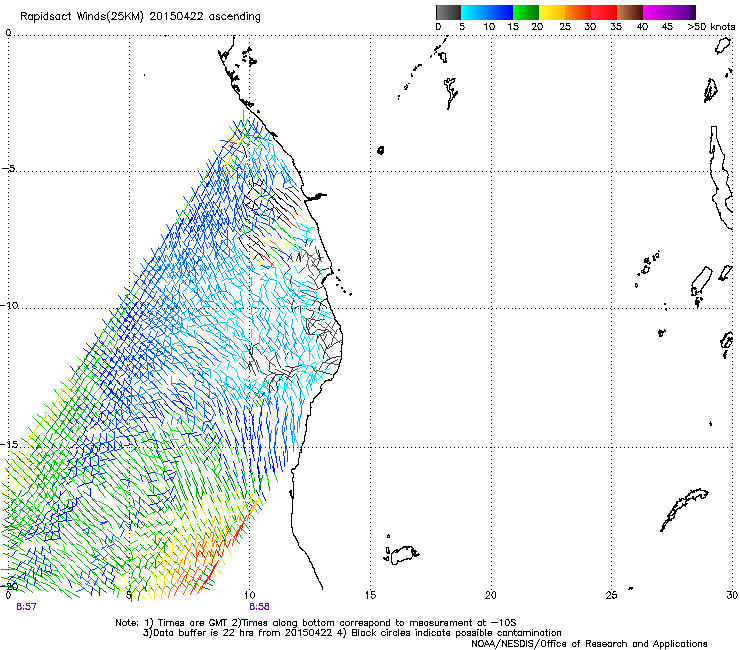Click the '-15' latitude axis label
The image size is (740, 650).
pyautogui.click(x=10, y=444)
